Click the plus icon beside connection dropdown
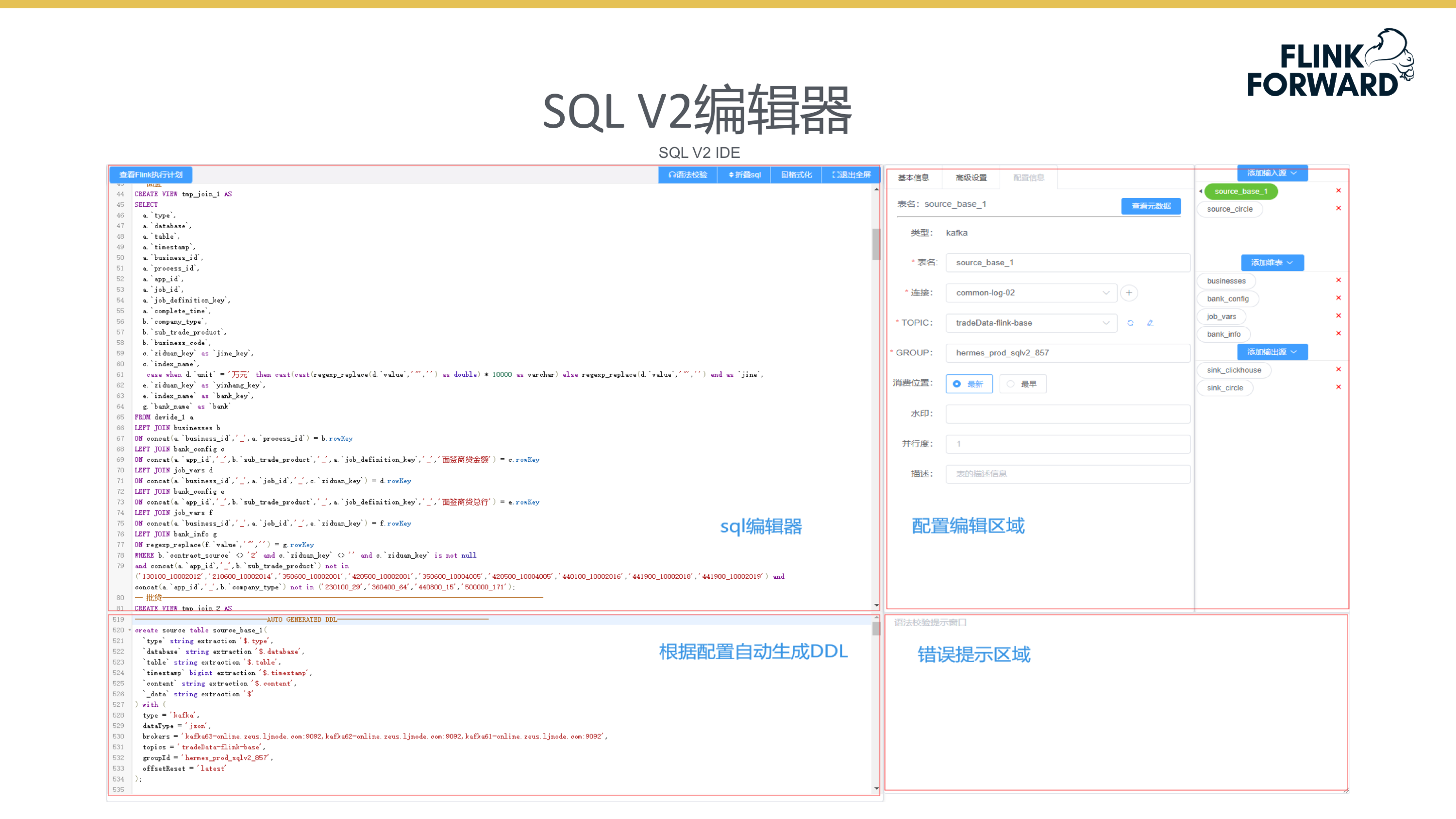The width and height of the screenshot is (1456, 819). click(x=1129, y=293)
